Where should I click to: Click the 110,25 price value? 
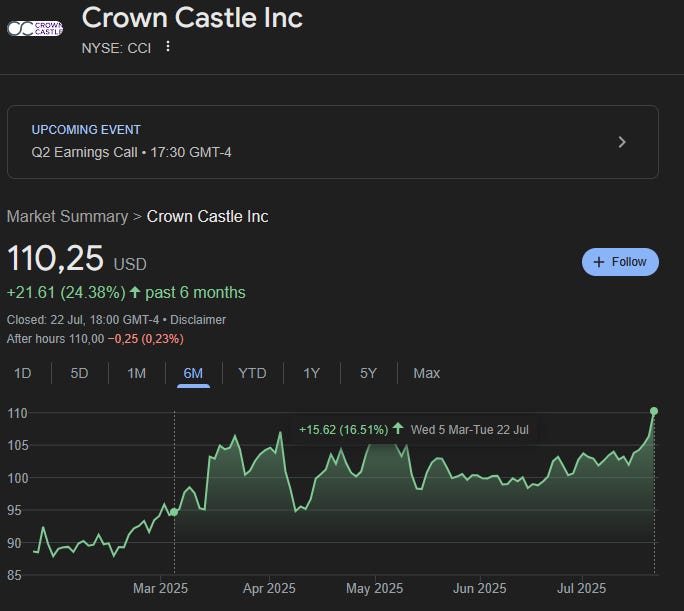point(55,259)
